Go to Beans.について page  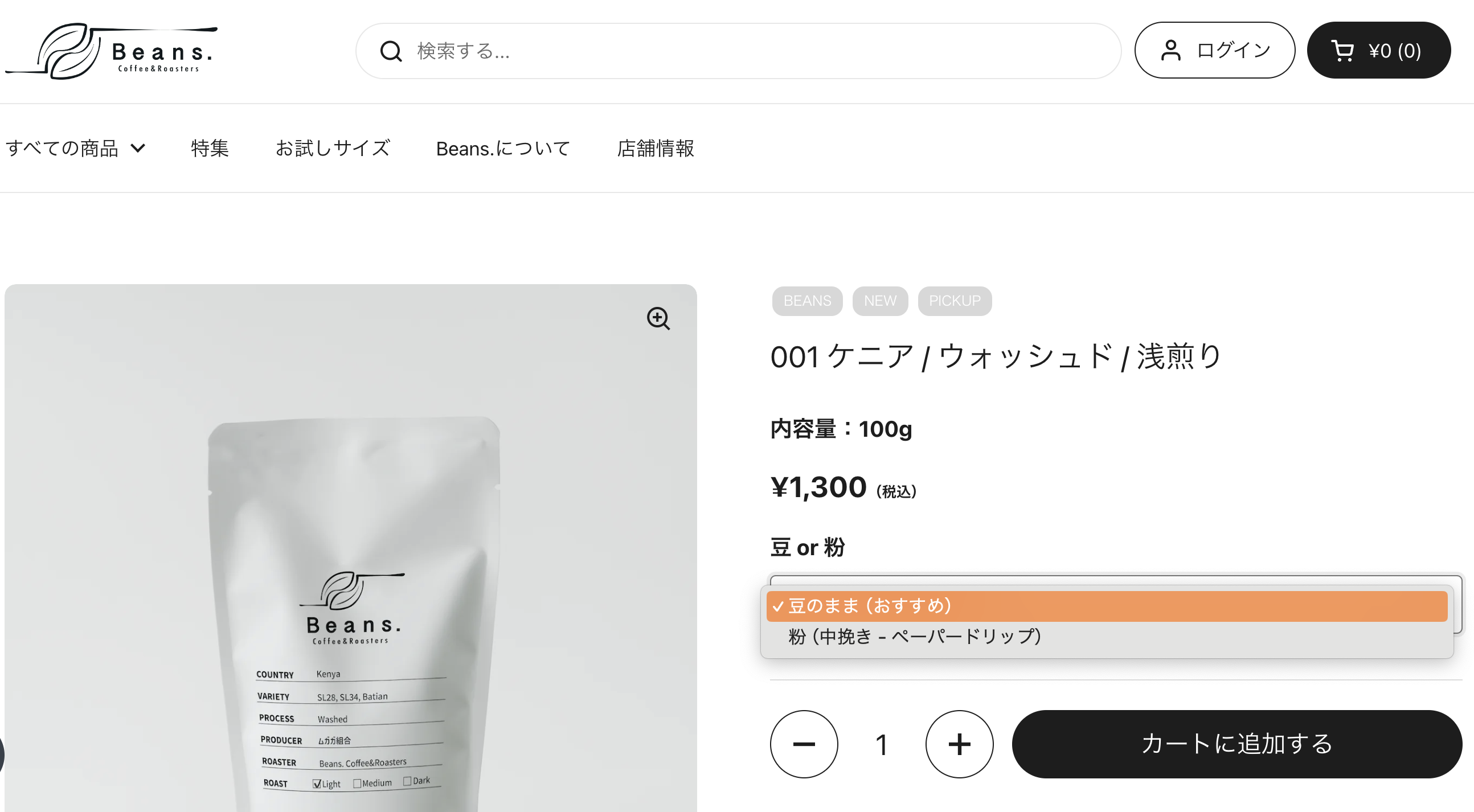click(503, 148)
